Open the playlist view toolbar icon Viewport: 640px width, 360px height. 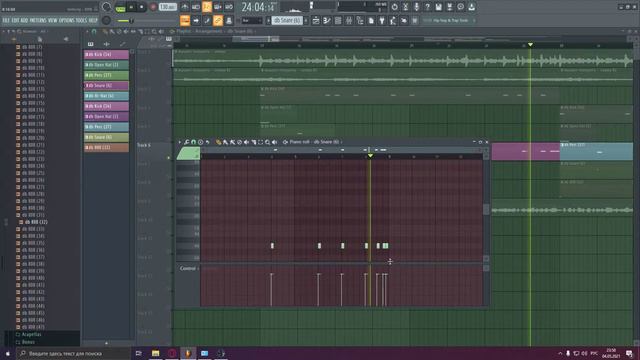pos(316,20)
